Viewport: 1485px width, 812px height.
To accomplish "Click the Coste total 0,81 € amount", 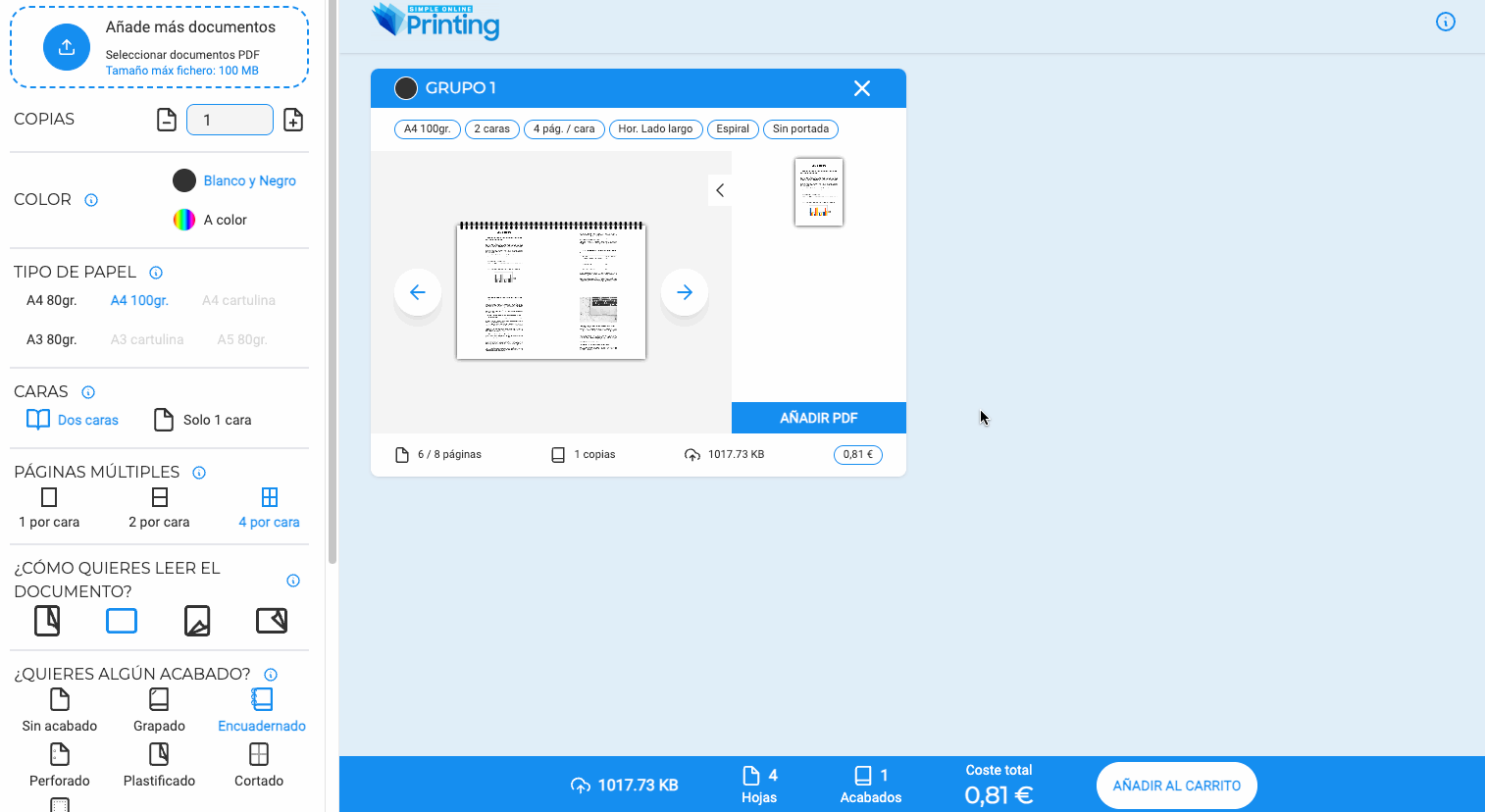I will click(x=999, y=795).
